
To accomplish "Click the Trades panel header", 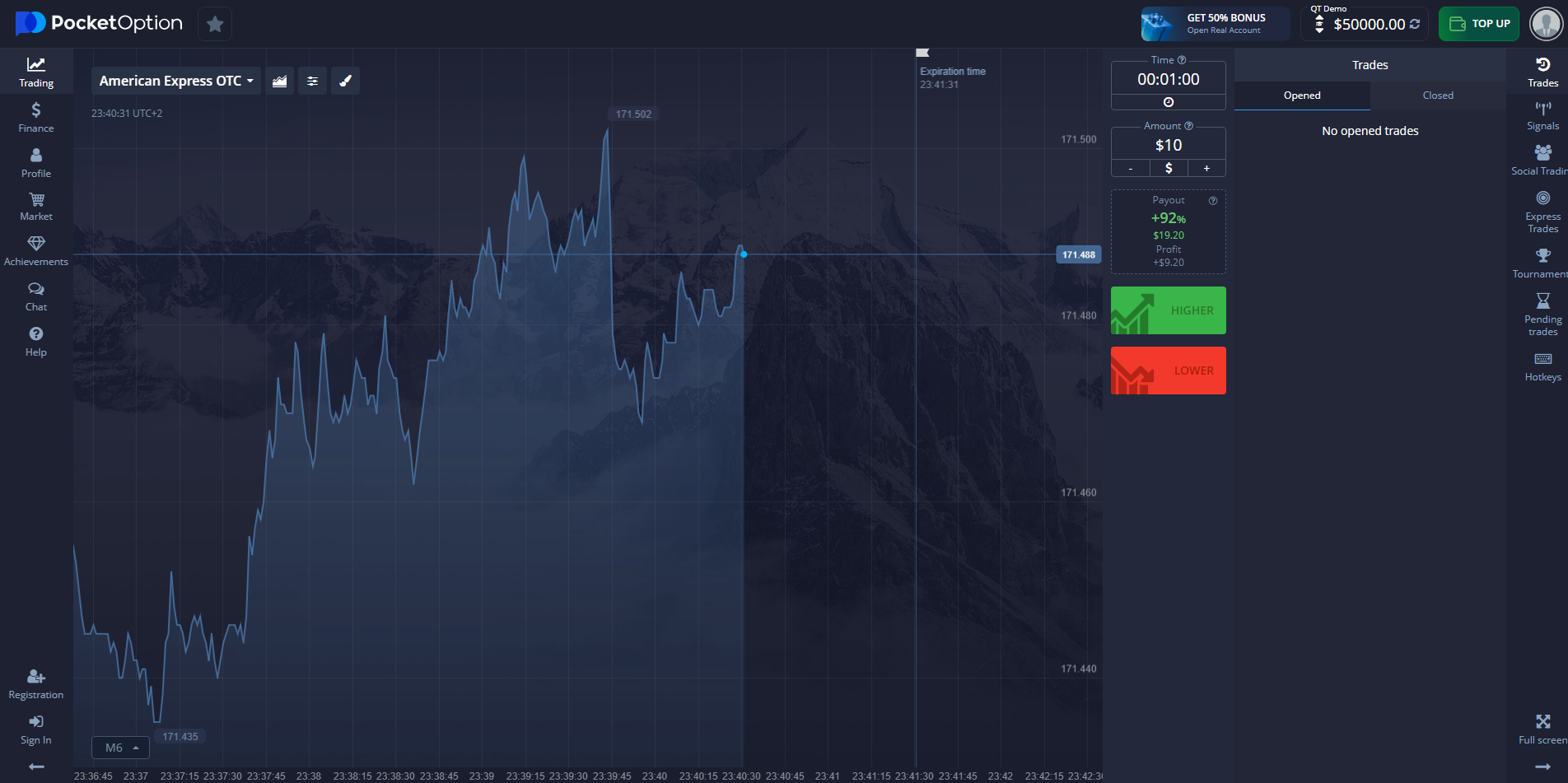I will tap(1370, 65).
